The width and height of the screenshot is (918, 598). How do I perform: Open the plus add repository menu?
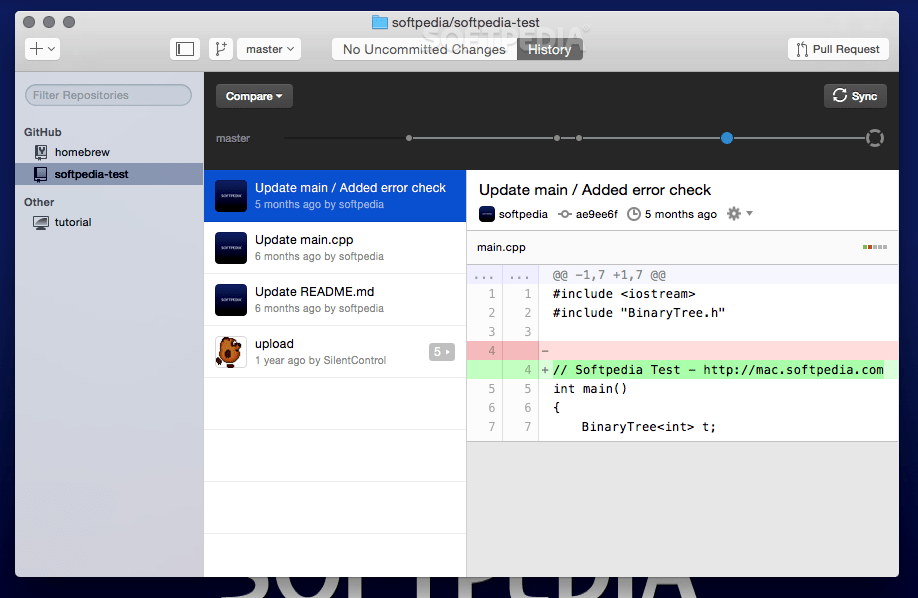coord(42,49)
